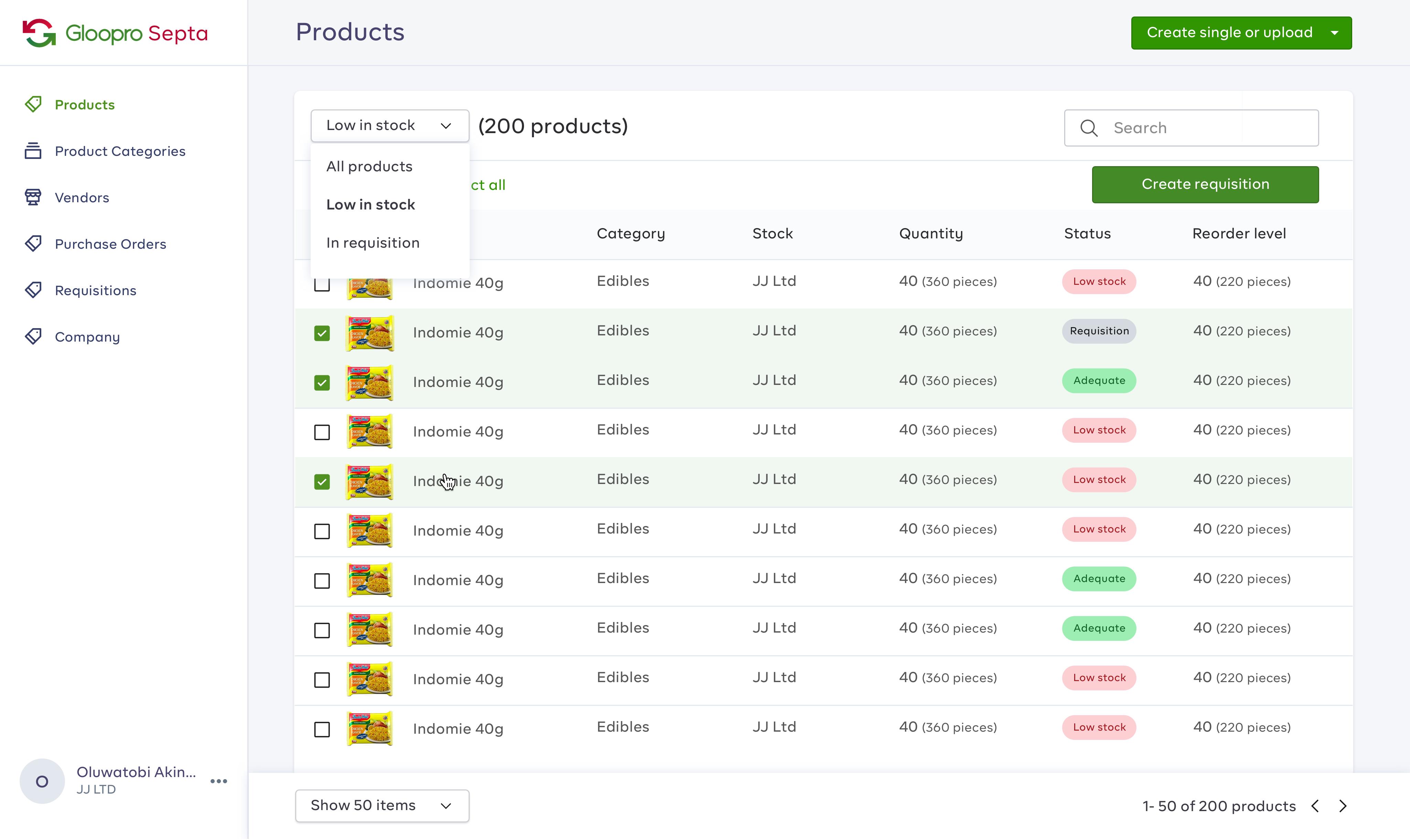1410x840 pixels.
Task: Go to previous page arrow
Action: [1315, 807]
